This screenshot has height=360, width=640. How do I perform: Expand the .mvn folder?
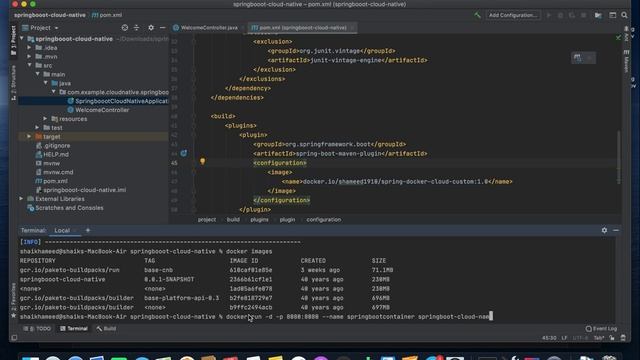pos(29,57)
